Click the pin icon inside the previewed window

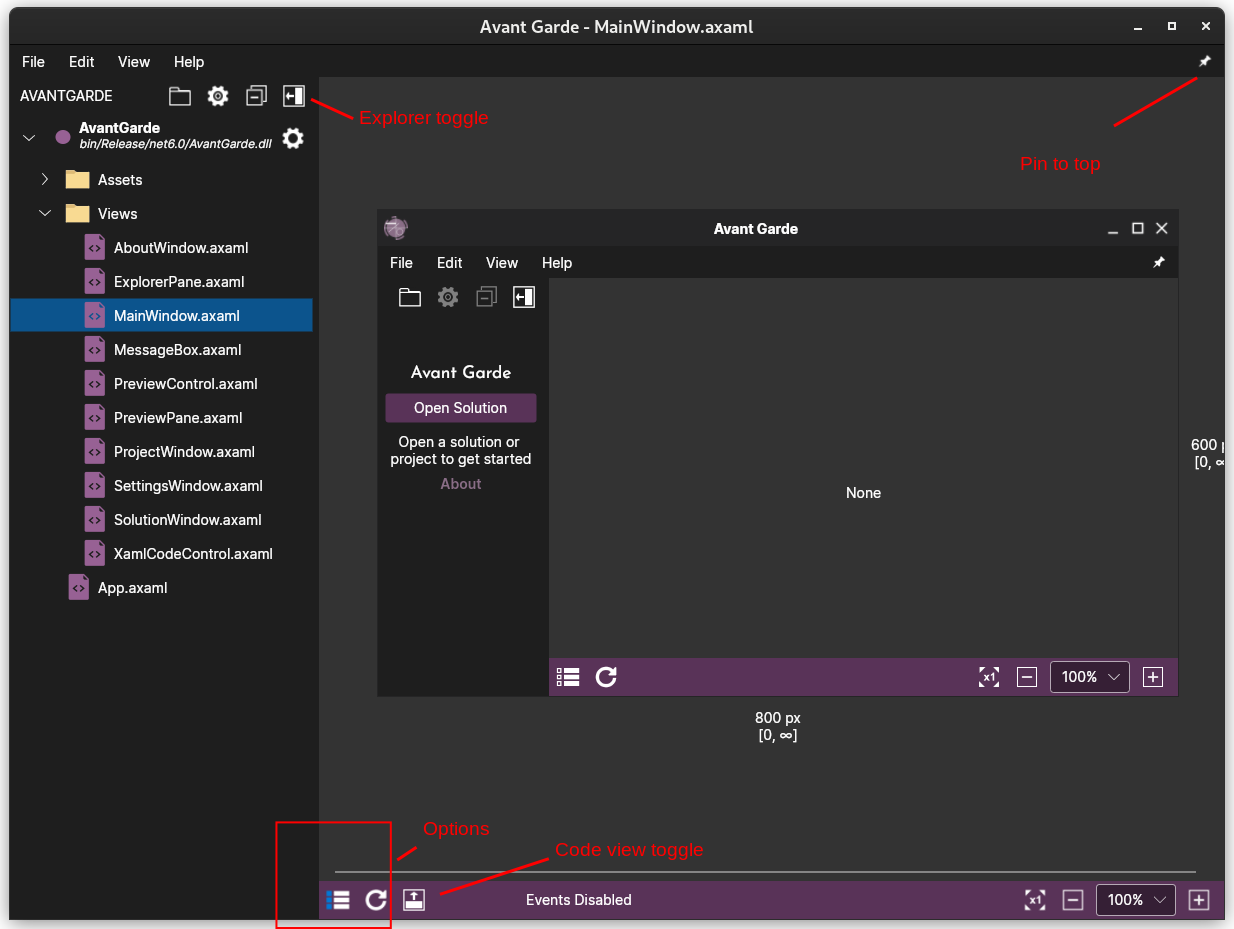[x=1158, y=262]
